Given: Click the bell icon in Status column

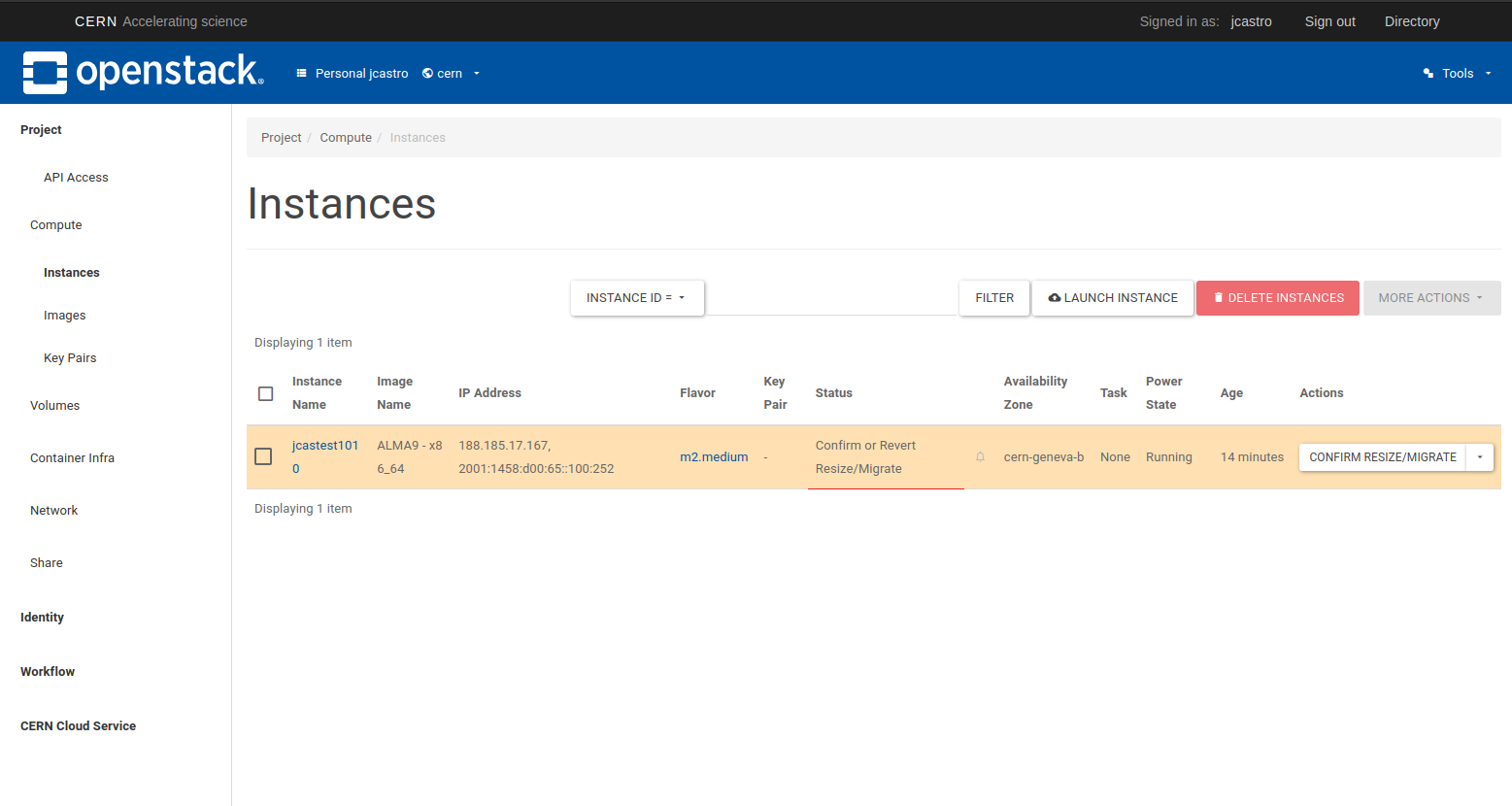Looking at the screenshot, I should (980, 457).
